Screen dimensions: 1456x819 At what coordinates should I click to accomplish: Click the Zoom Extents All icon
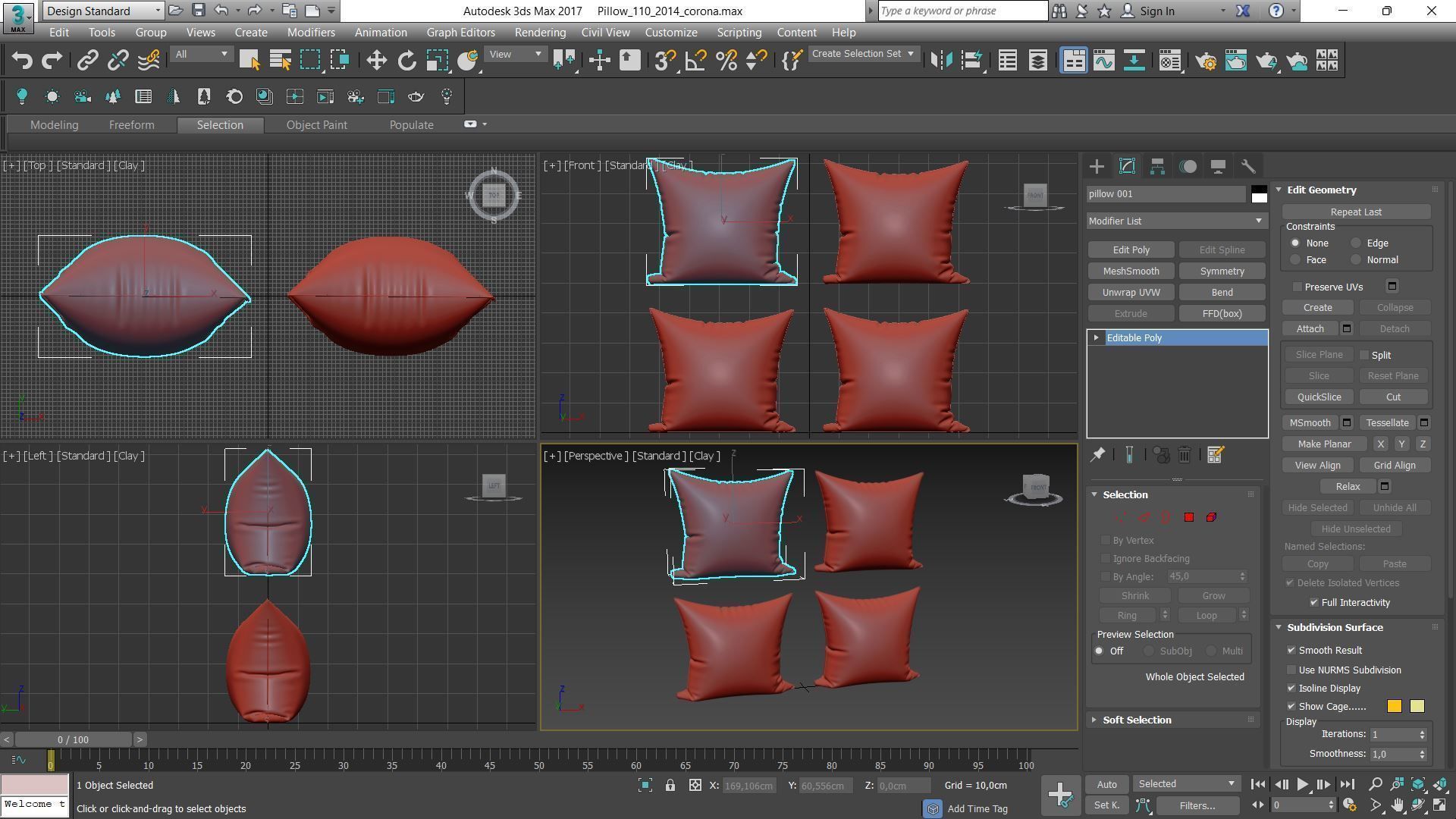click(1440, 784)
